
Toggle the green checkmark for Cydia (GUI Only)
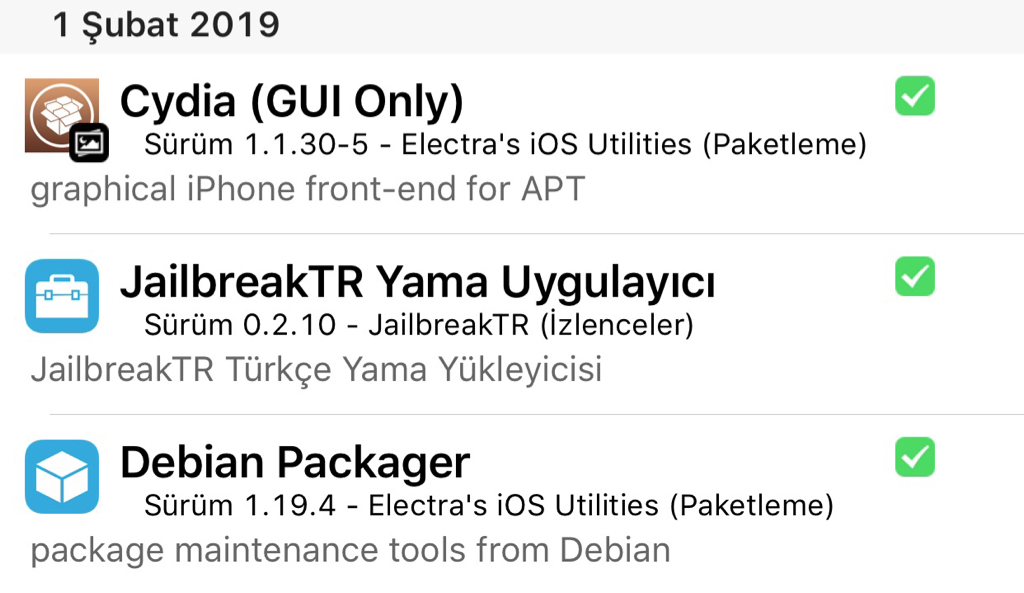(914, 96)
